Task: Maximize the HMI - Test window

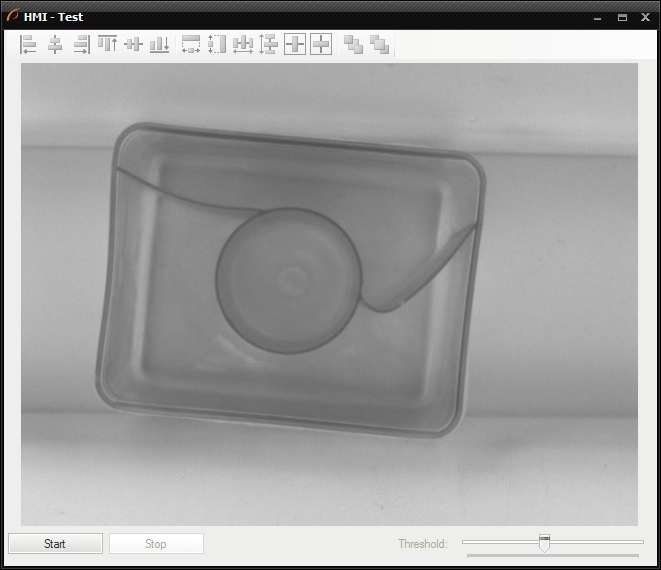Action: coord(622,17)
